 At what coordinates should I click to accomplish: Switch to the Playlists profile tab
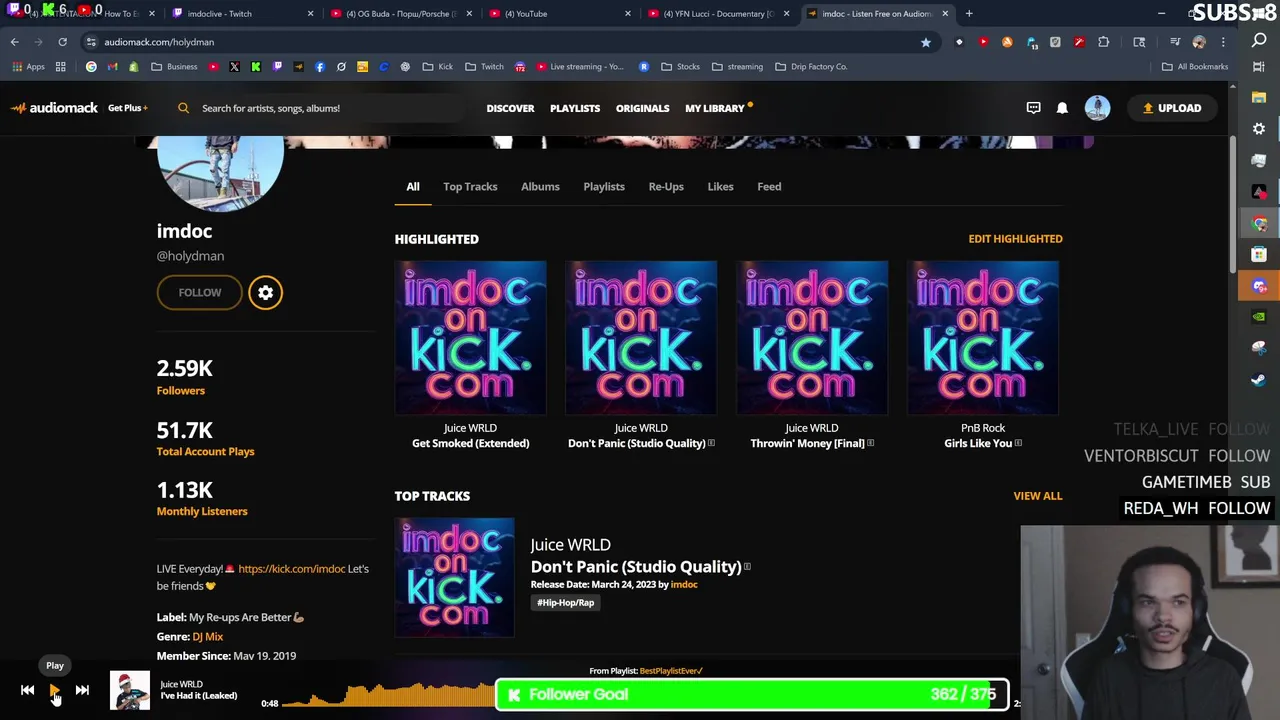coord(604,186)
